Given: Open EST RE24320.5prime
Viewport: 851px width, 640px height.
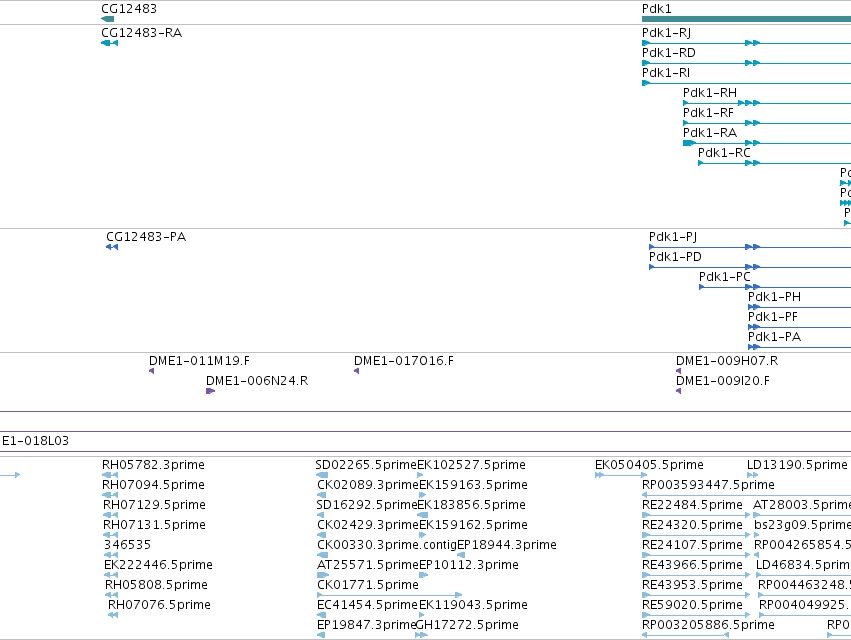Looking at the screenshot, I should pyautogui.click(x=693, y=525).
